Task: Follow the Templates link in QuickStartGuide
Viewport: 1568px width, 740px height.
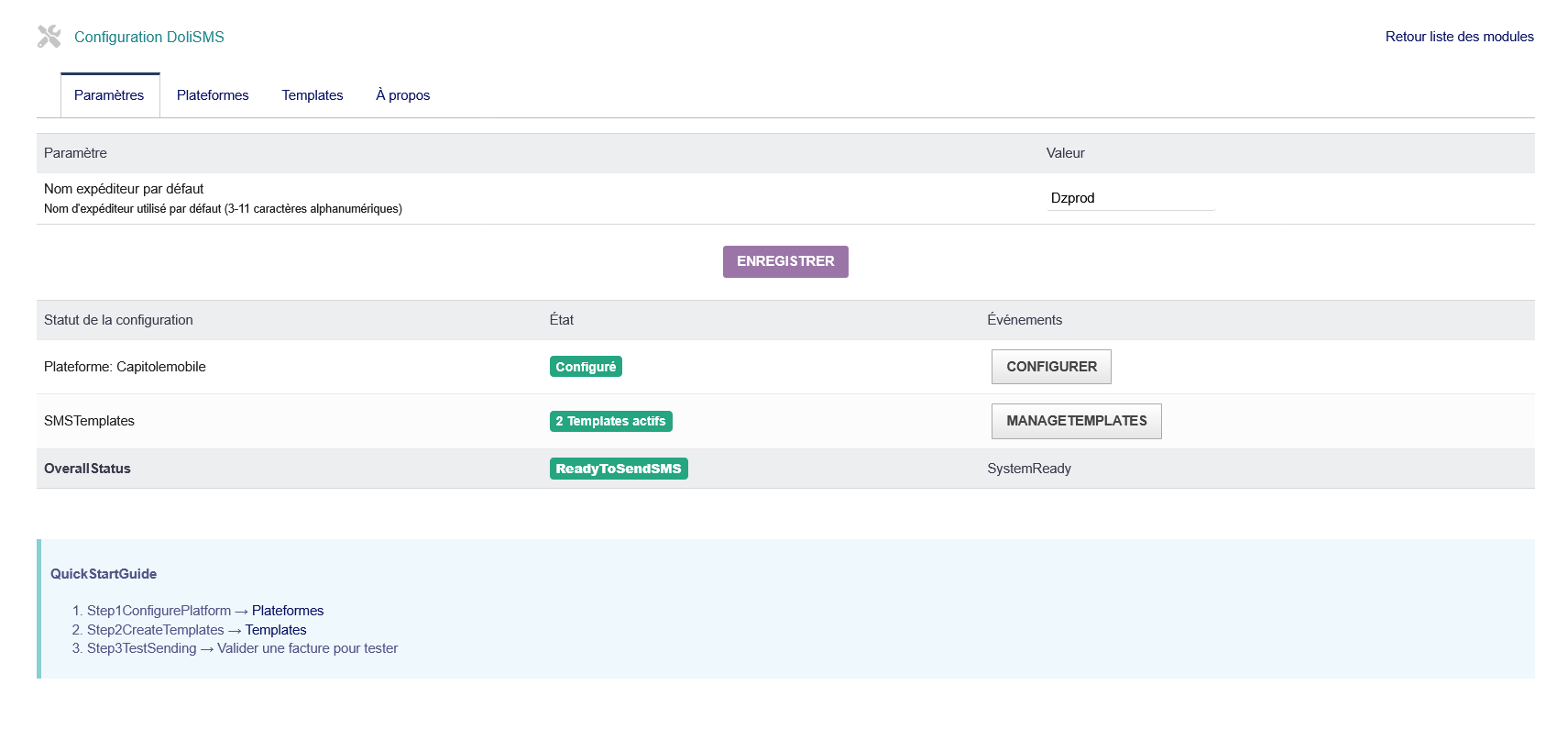Action: [x=276, y=630]
